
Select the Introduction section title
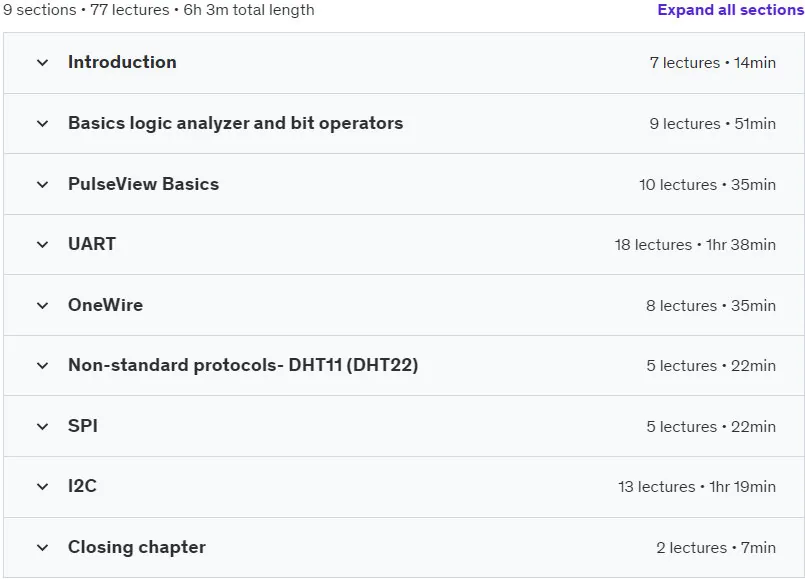click(122, 62)
